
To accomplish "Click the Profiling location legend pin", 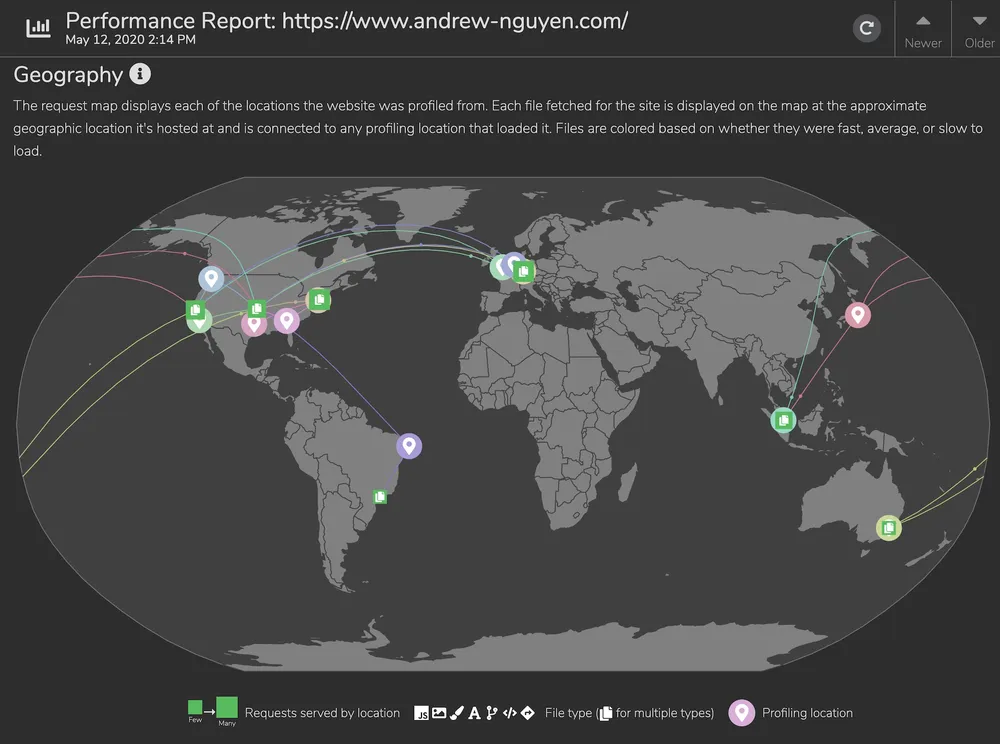I will pos(741,713).
